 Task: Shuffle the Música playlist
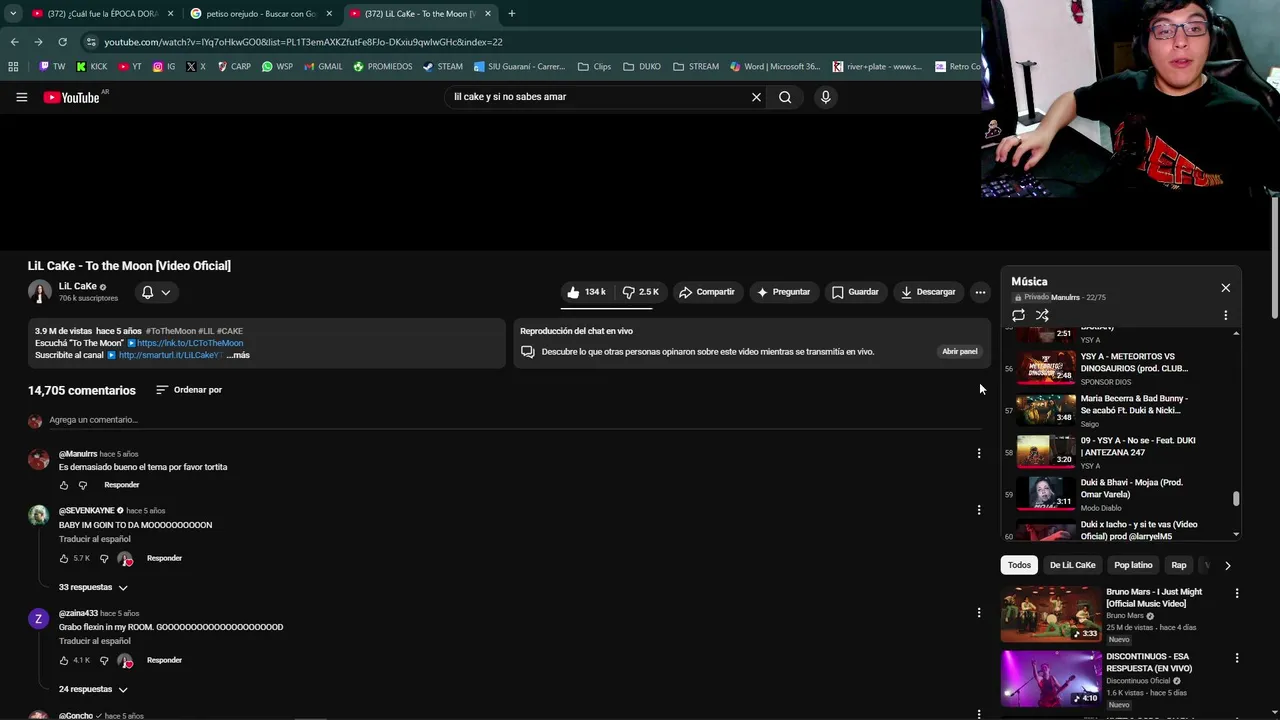(1042, 315)
